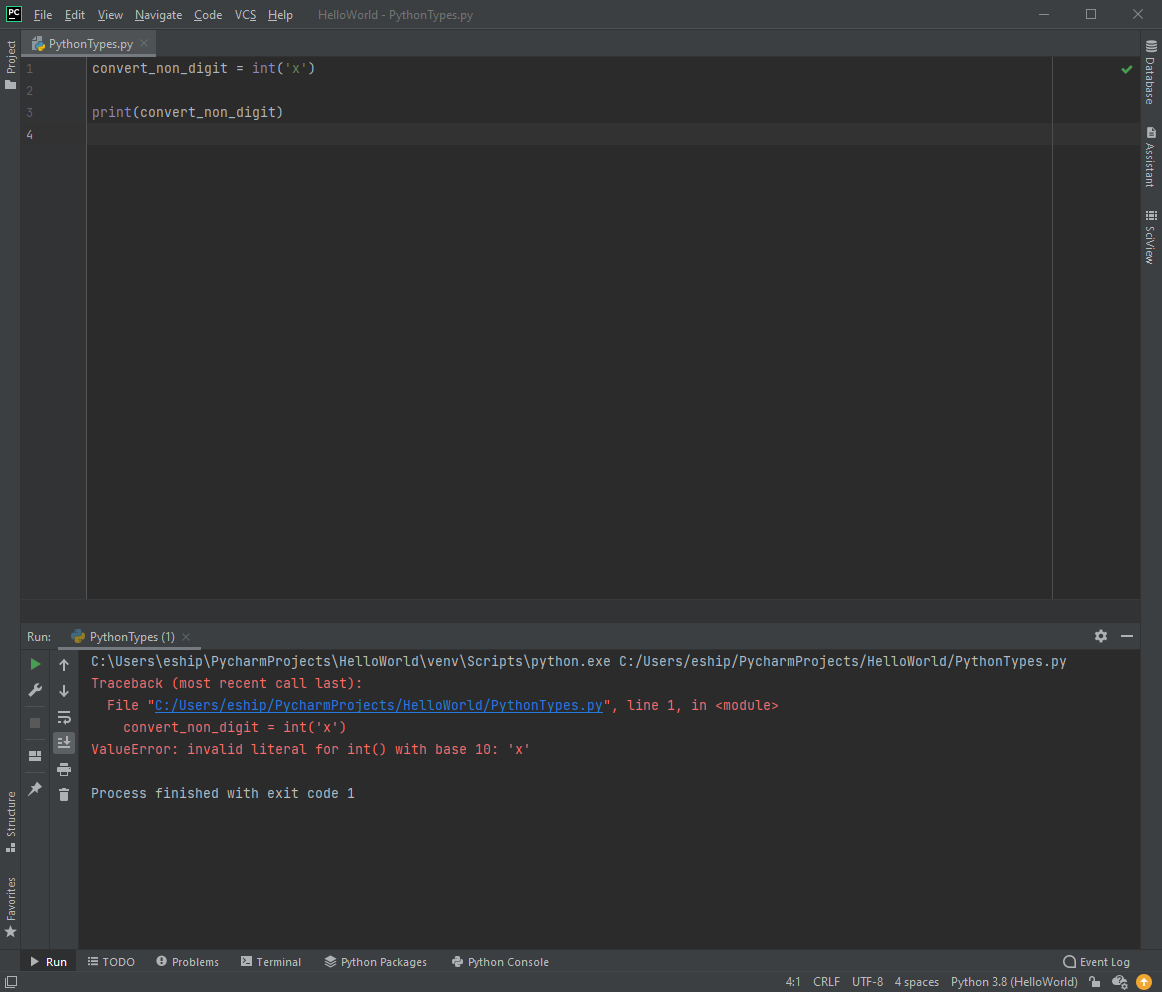Screen dimensions: 1162x992
Task: Change the UTF-8 file encoding
Action: [x=866, y=982]
